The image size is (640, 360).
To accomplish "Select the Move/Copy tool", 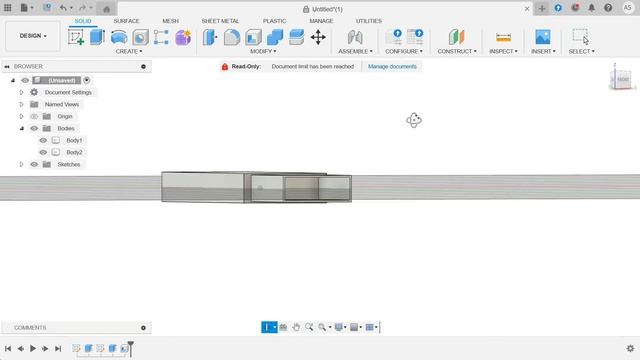I will pyautogui.click(x=318, y=37).
